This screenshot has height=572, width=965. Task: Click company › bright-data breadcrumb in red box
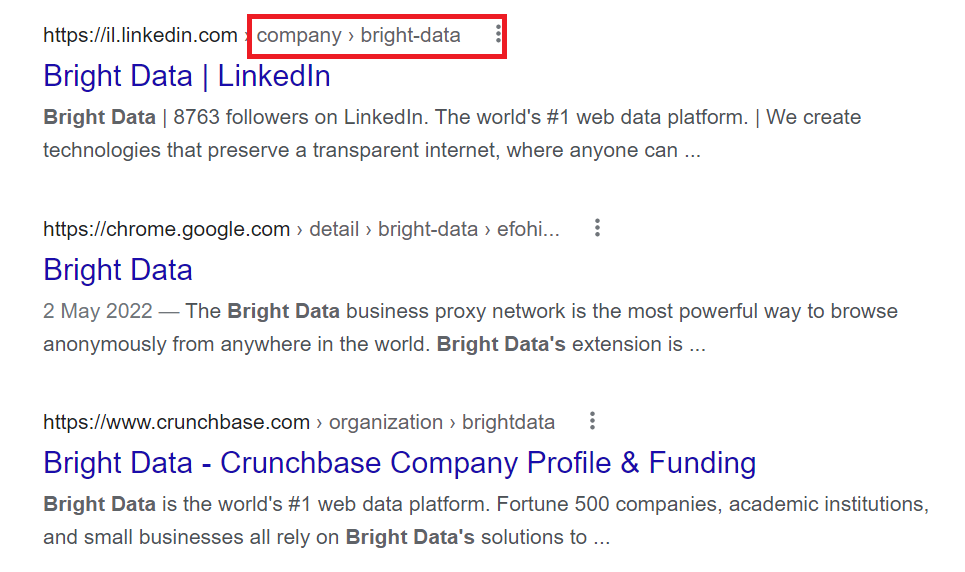coord(358,35)
